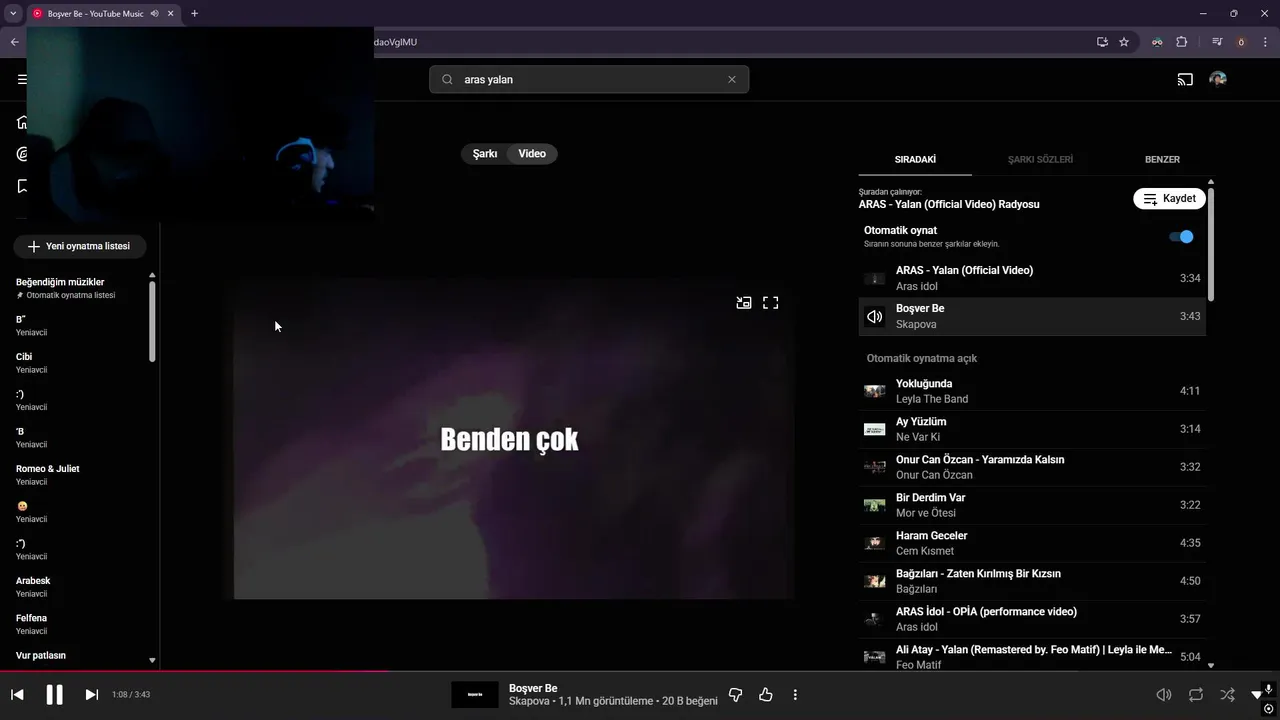Screen dimensions: 1280x720
Task: Click the Yokluğunda song thumbnail
Action: coord(875,391)
